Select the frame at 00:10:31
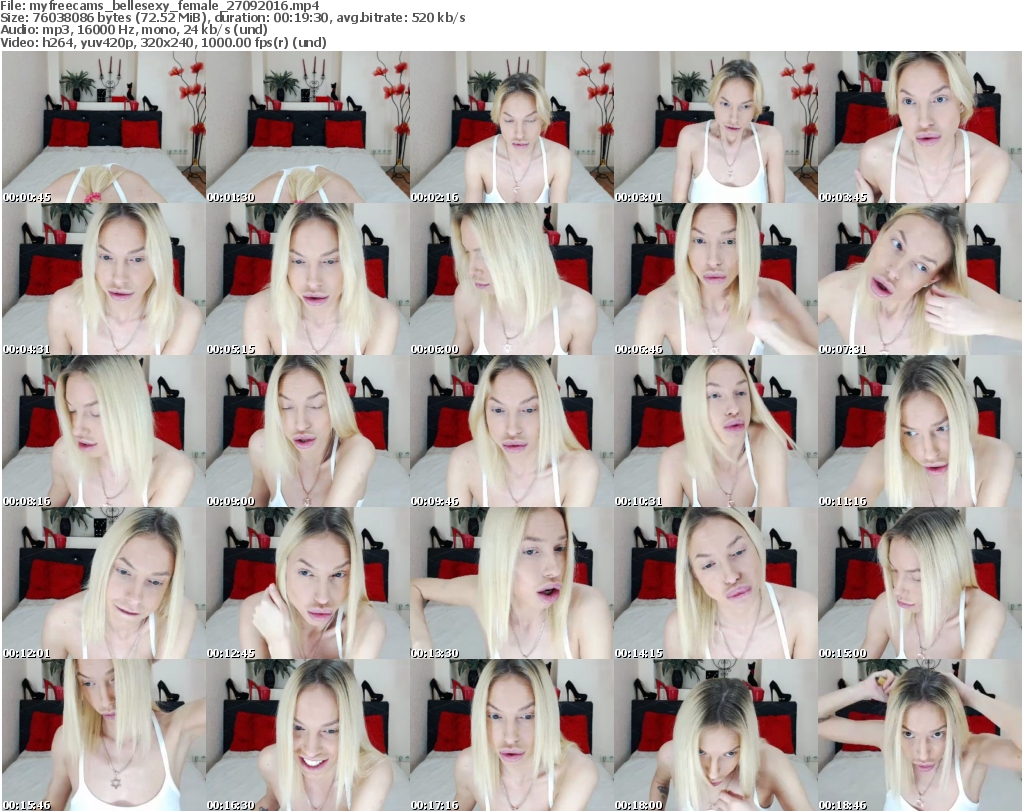Image resolution: width=1024 pixels, height=811 pixels. 716,431
